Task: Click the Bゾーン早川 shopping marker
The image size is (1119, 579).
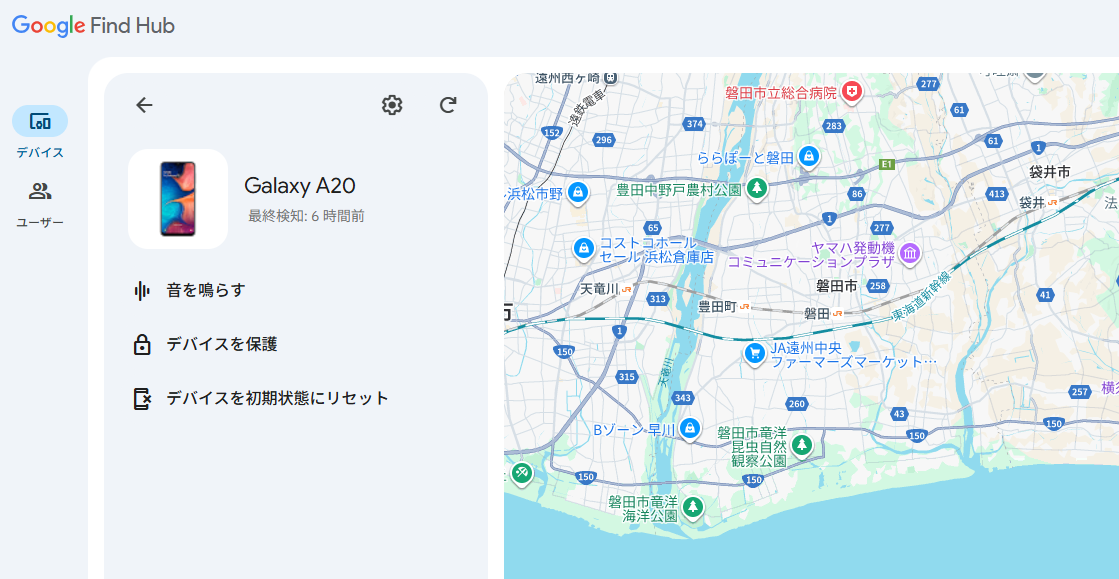Action: pos(688,429)
